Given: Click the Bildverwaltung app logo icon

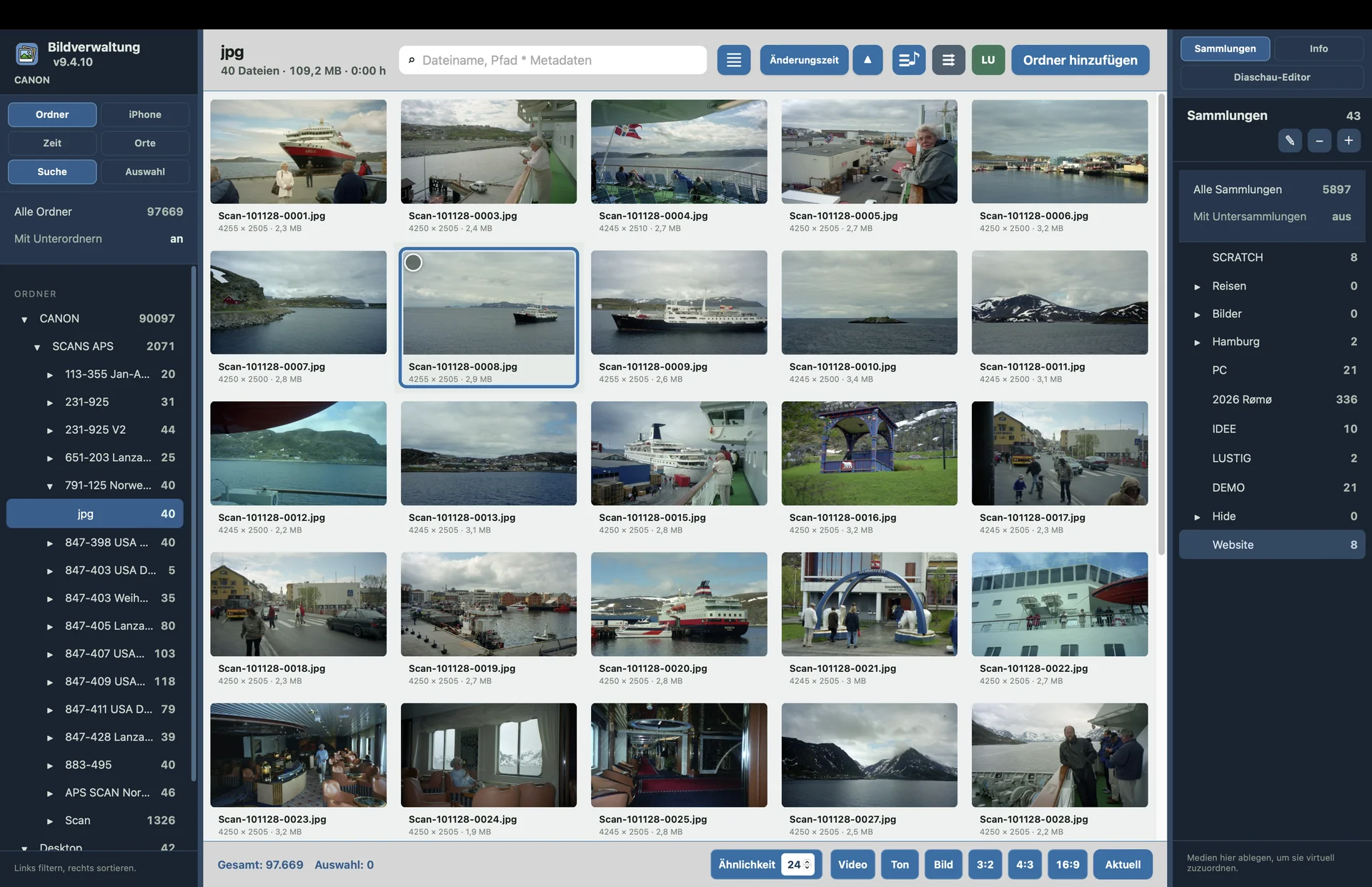Looking at the screenshot, I should 26,54.
